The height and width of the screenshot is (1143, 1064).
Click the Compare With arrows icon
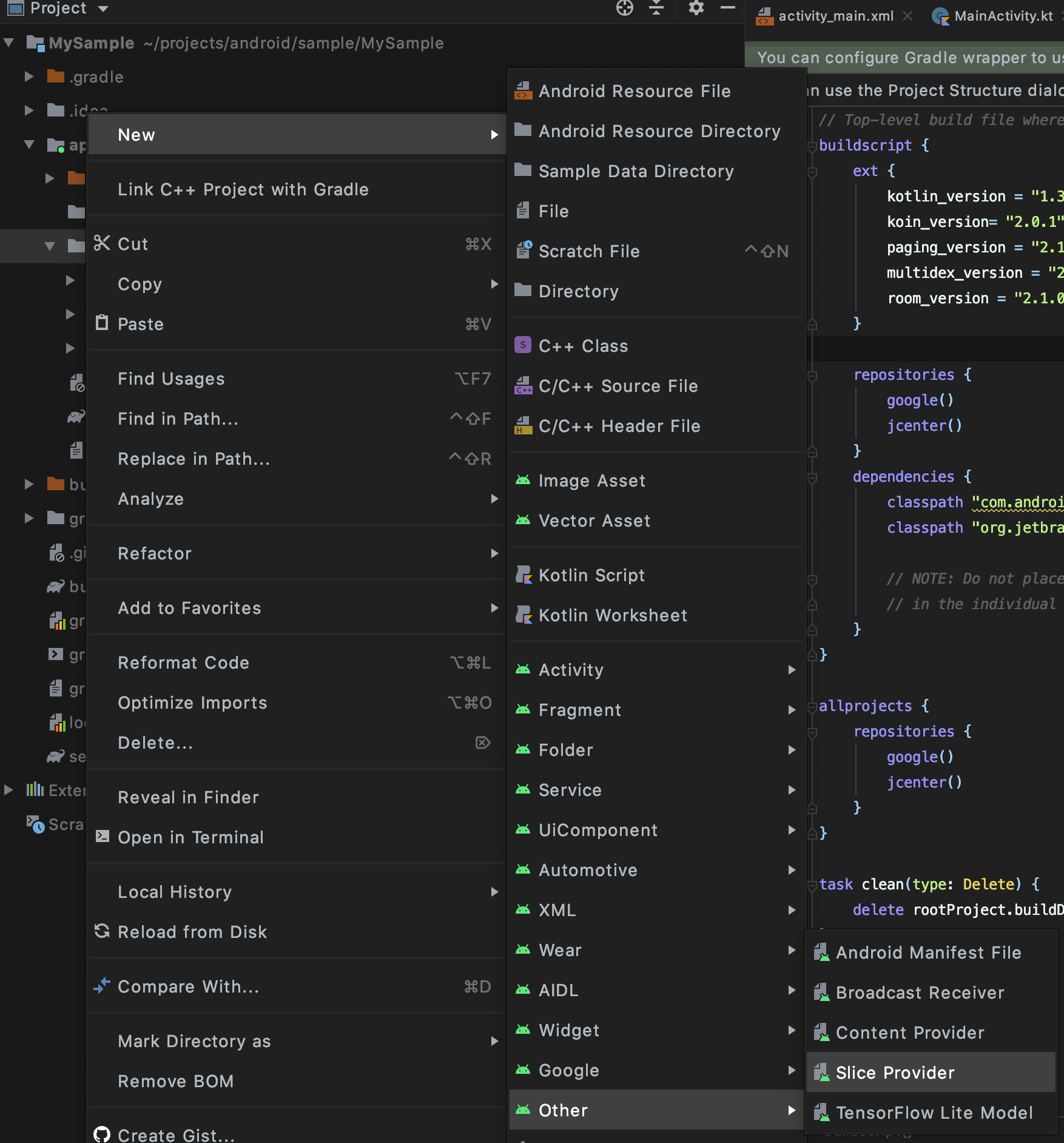click(102, 986)
